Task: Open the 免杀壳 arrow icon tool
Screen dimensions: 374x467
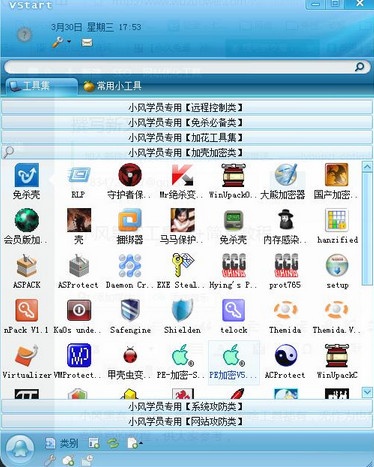Action: click(x=27, y=181)
